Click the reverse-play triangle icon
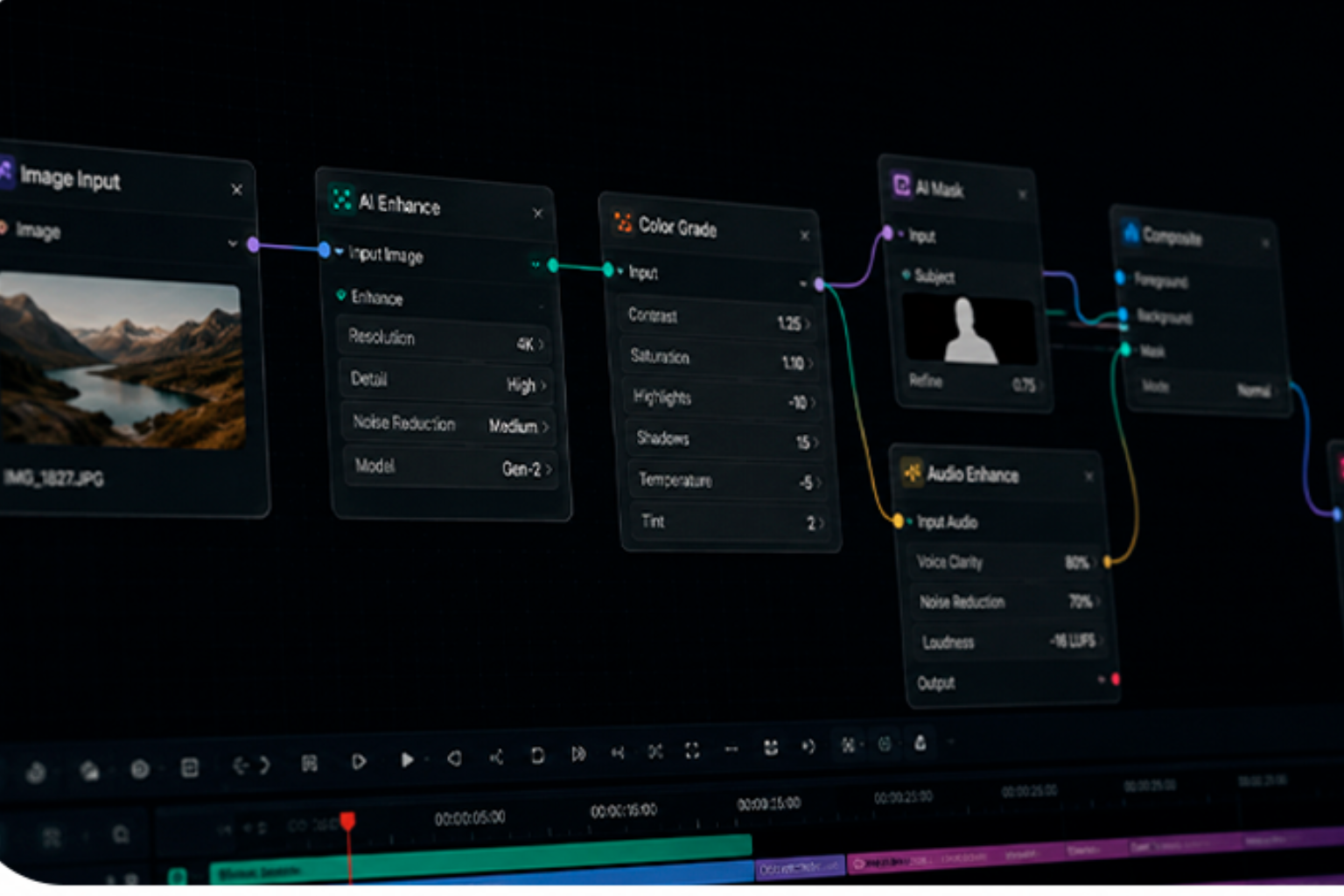This screenshot has height=896, width=1344. (x=454, y=758)
